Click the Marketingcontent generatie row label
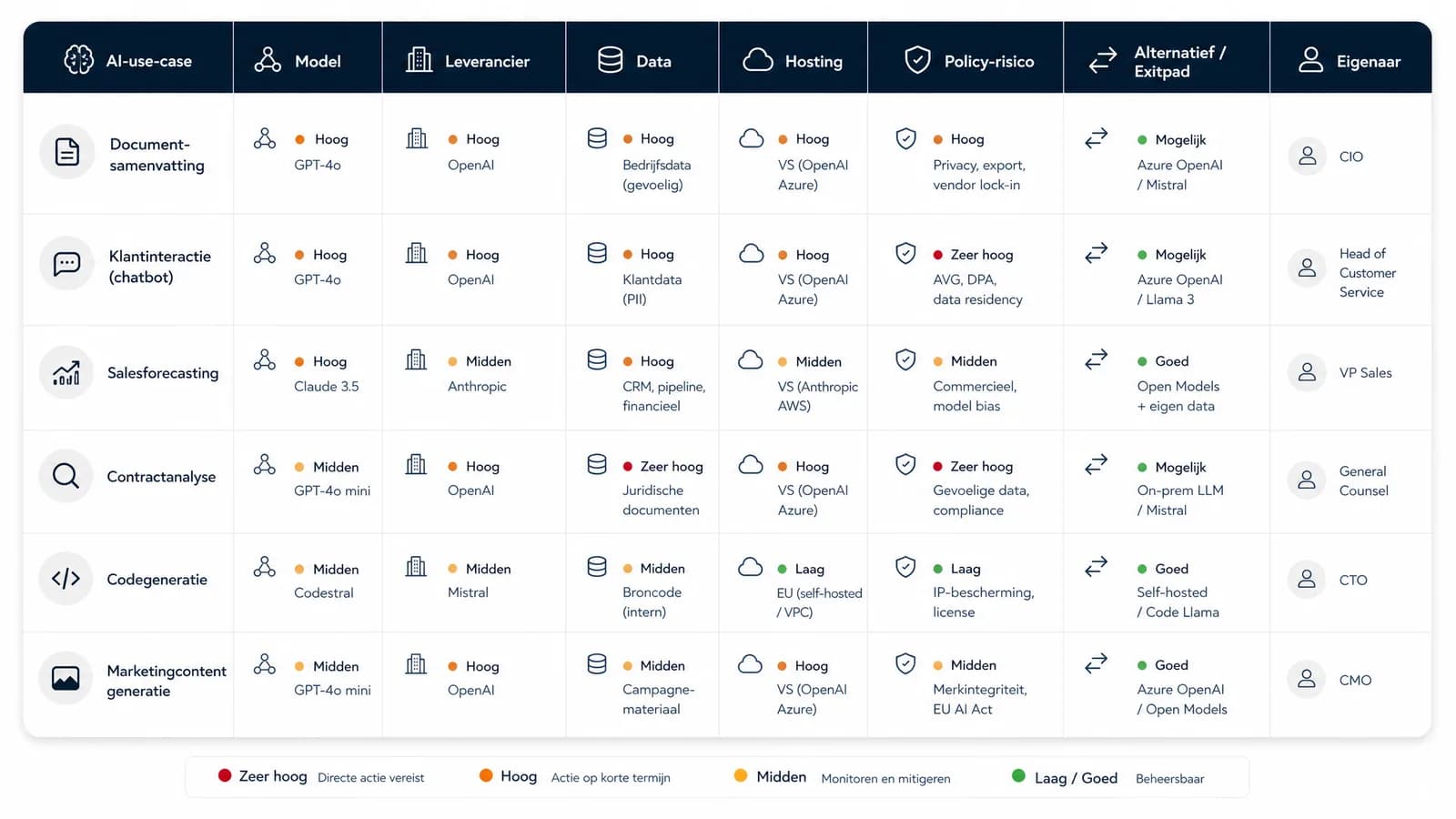The height and width of the screenshot is (819, 1456). (x=167, y=681)
